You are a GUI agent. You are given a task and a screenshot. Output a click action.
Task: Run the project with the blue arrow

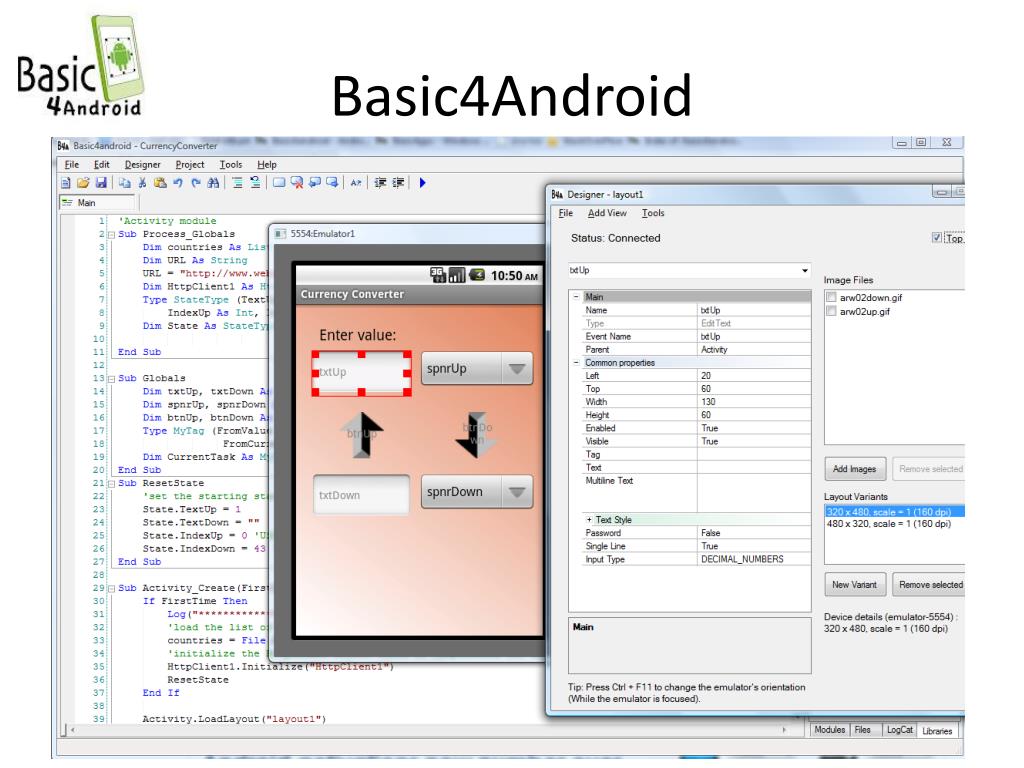coord(423,183)
